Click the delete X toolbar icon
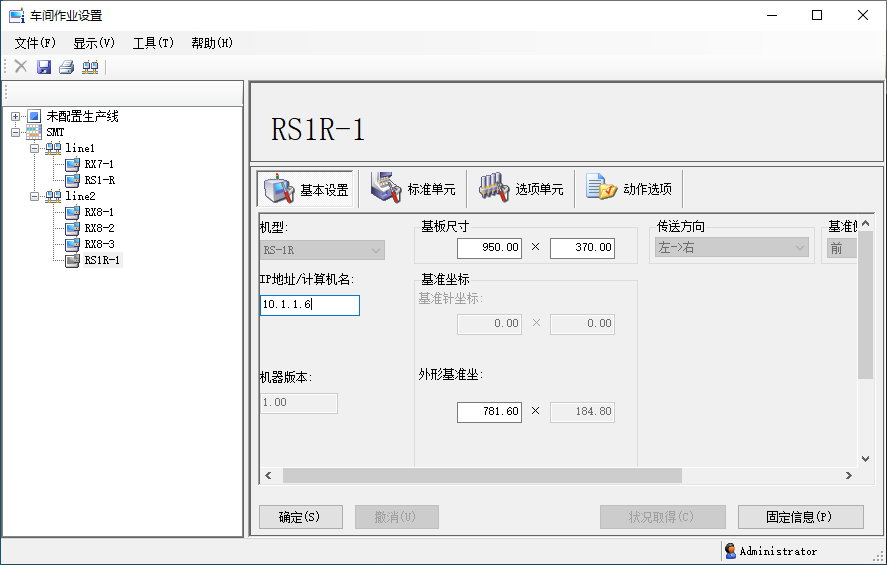The height and width of the screenshot is (565, 887). tap(21, 67)
